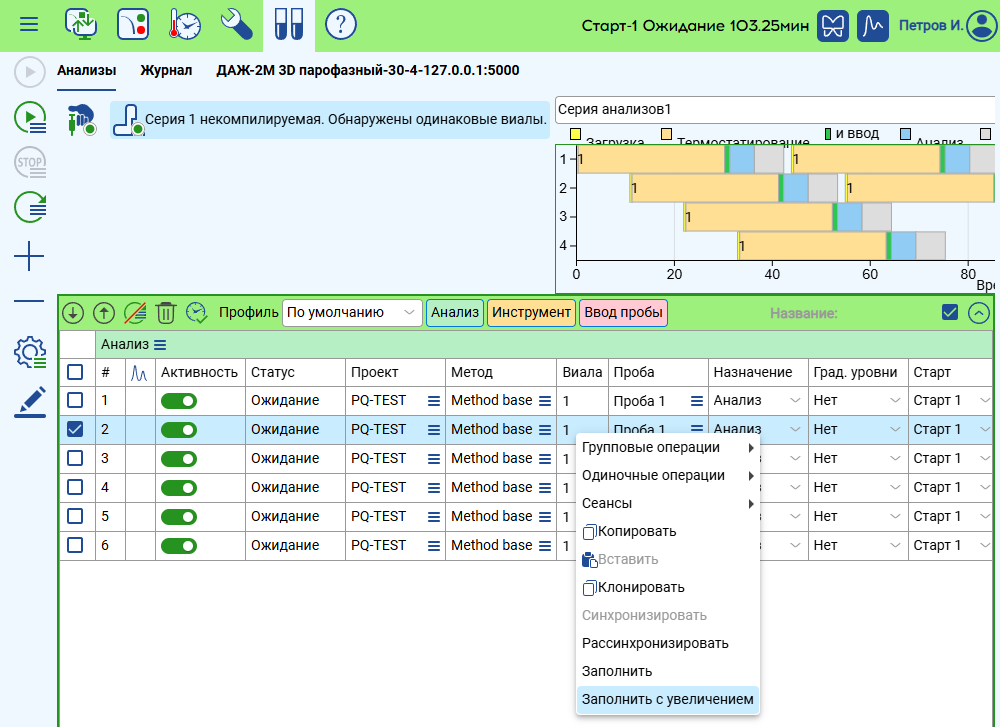Click yellow Загрузка legend swatch
The width and height of the screenshot is (1000, 727).
pos(575,134)
